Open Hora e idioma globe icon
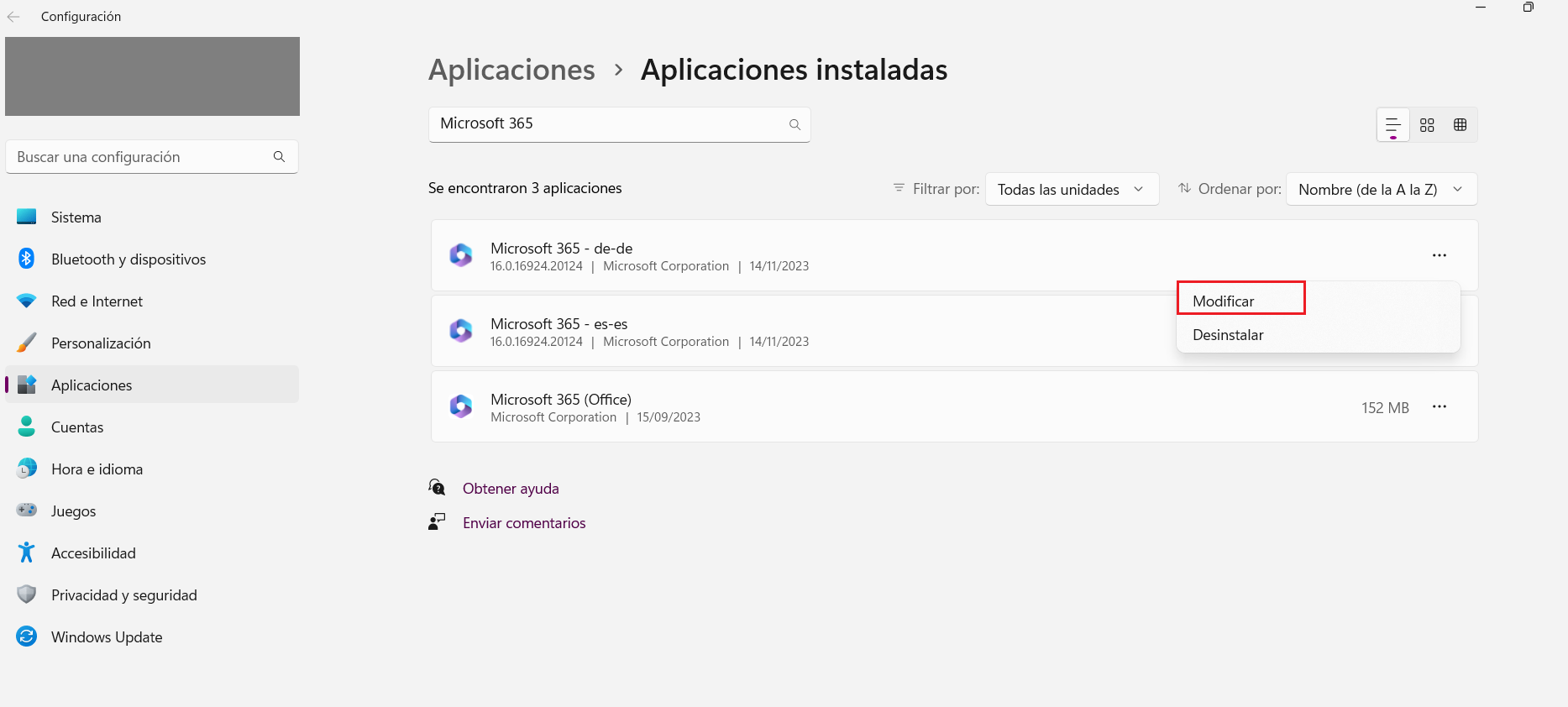 [27, 469]
